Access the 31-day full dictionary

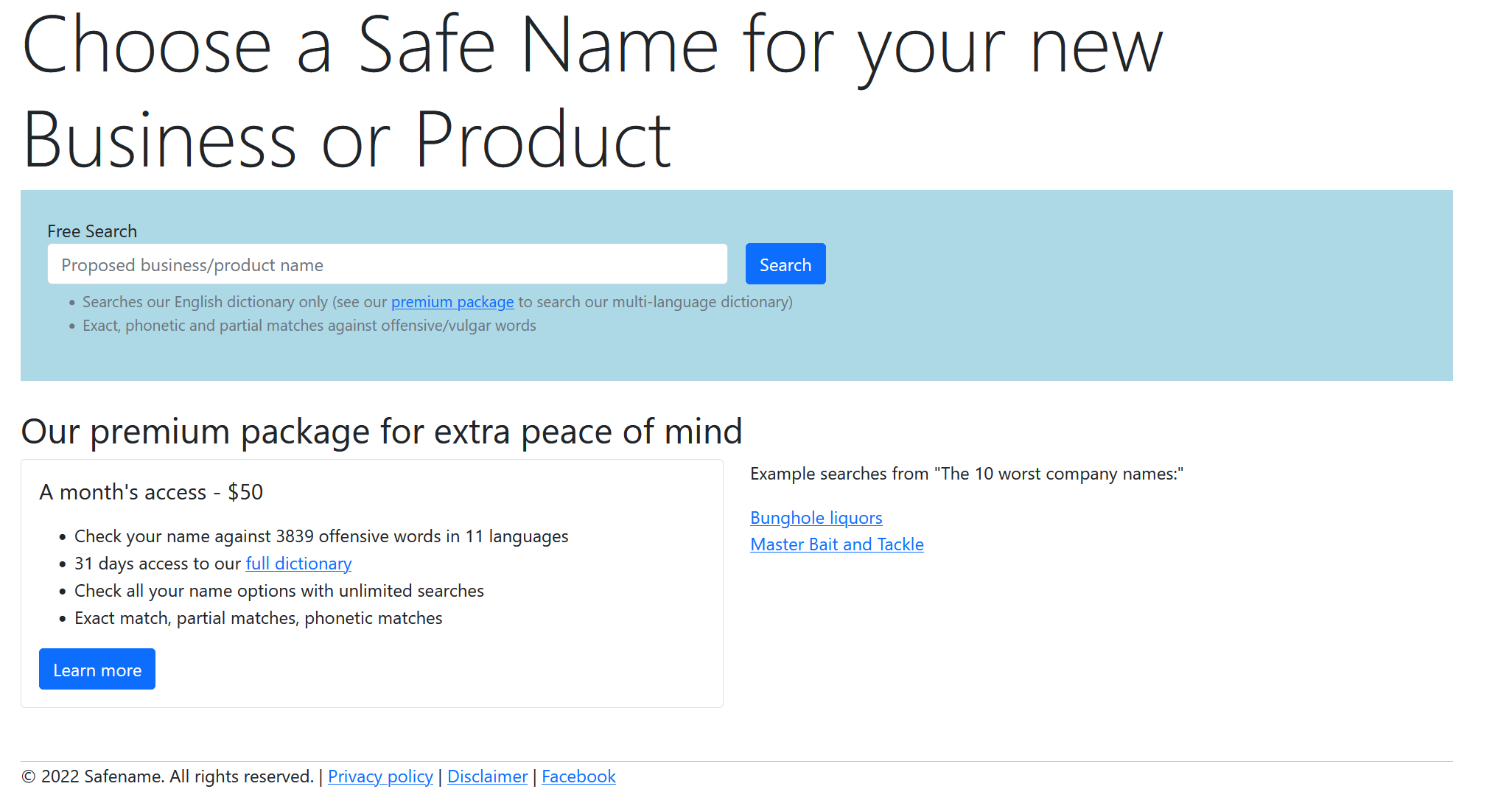click(298, 563)
